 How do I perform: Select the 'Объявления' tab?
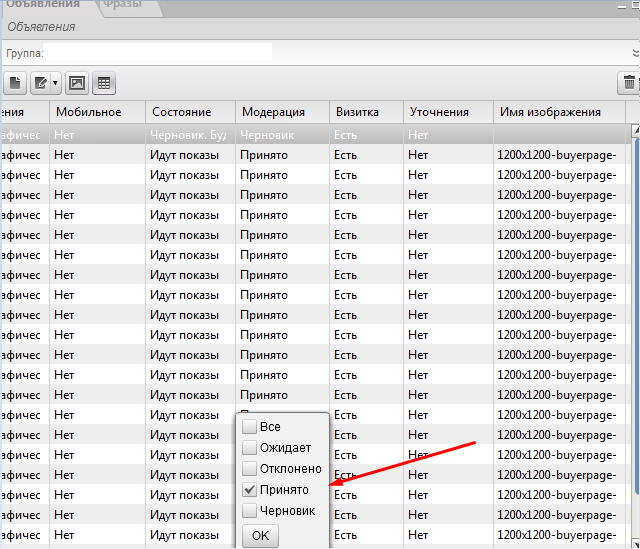pyautogui.click(x=44, y=6)
